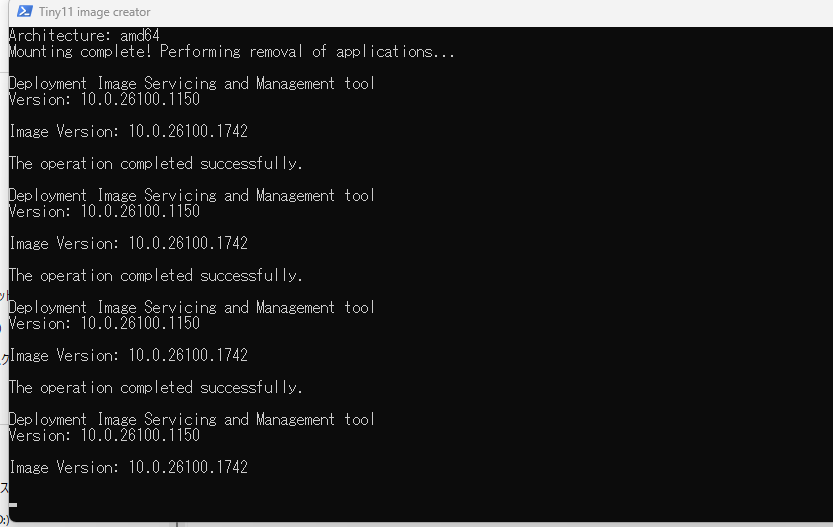
Task: Click the PowerShell icon in the title bar
Action: 24,12
